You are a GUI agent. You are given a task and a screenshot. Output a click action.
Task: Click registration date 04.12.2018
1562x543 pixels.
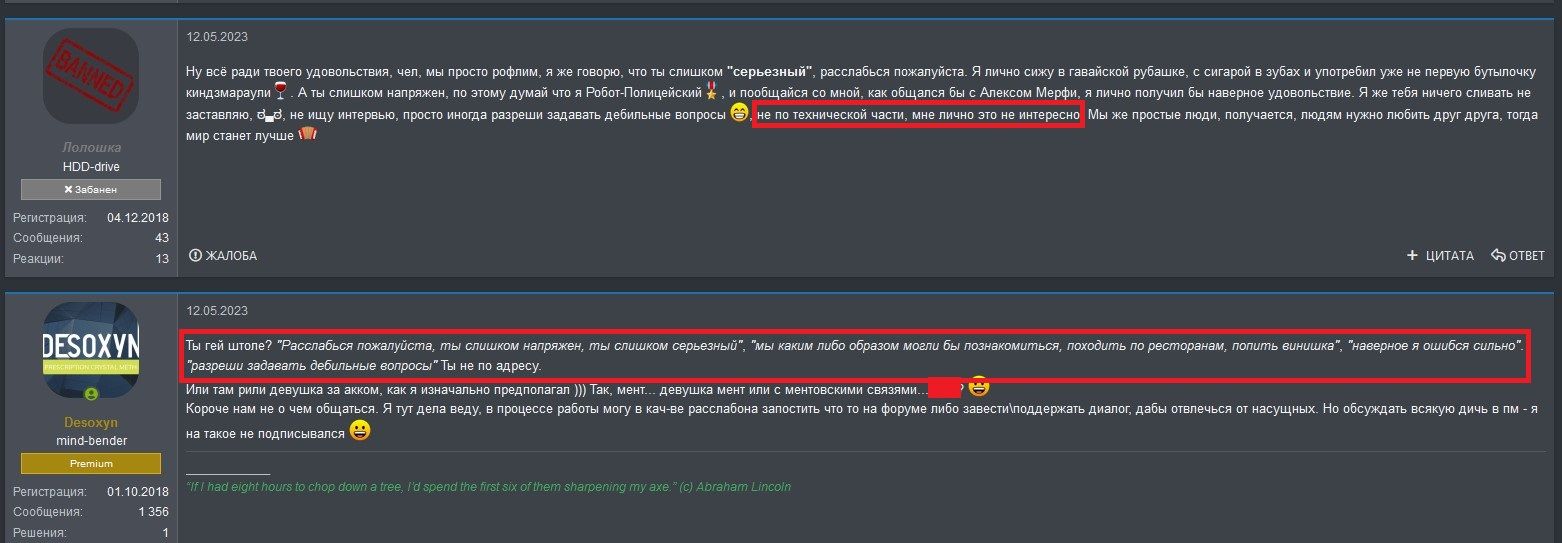(x=138, y=217)
